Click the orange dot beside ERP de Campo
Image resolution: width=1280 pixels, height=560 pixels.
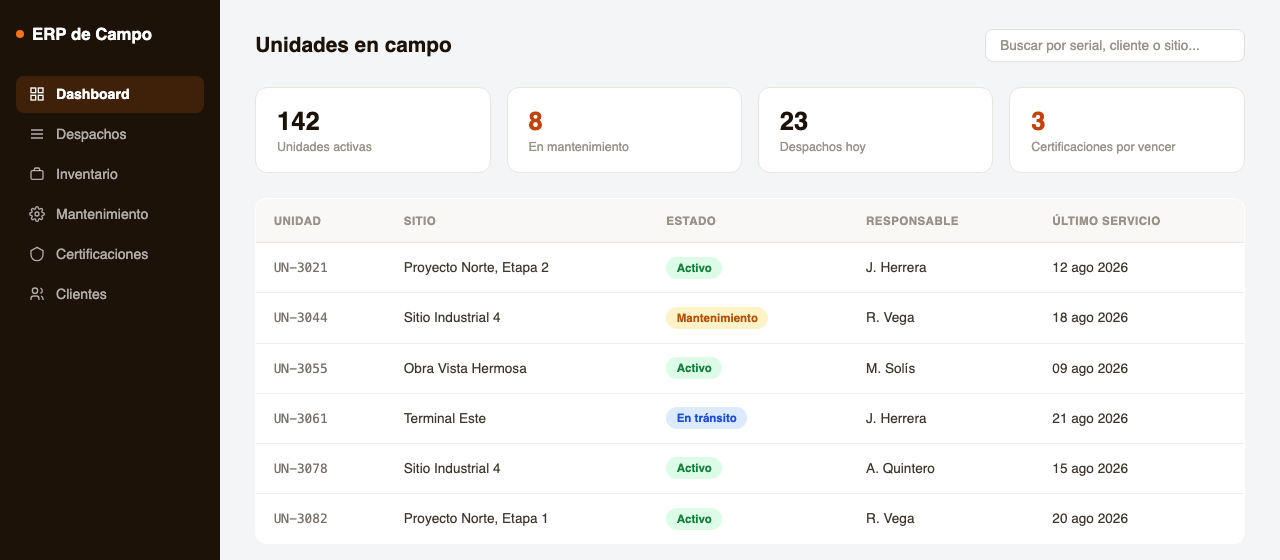tap(20, 34)
